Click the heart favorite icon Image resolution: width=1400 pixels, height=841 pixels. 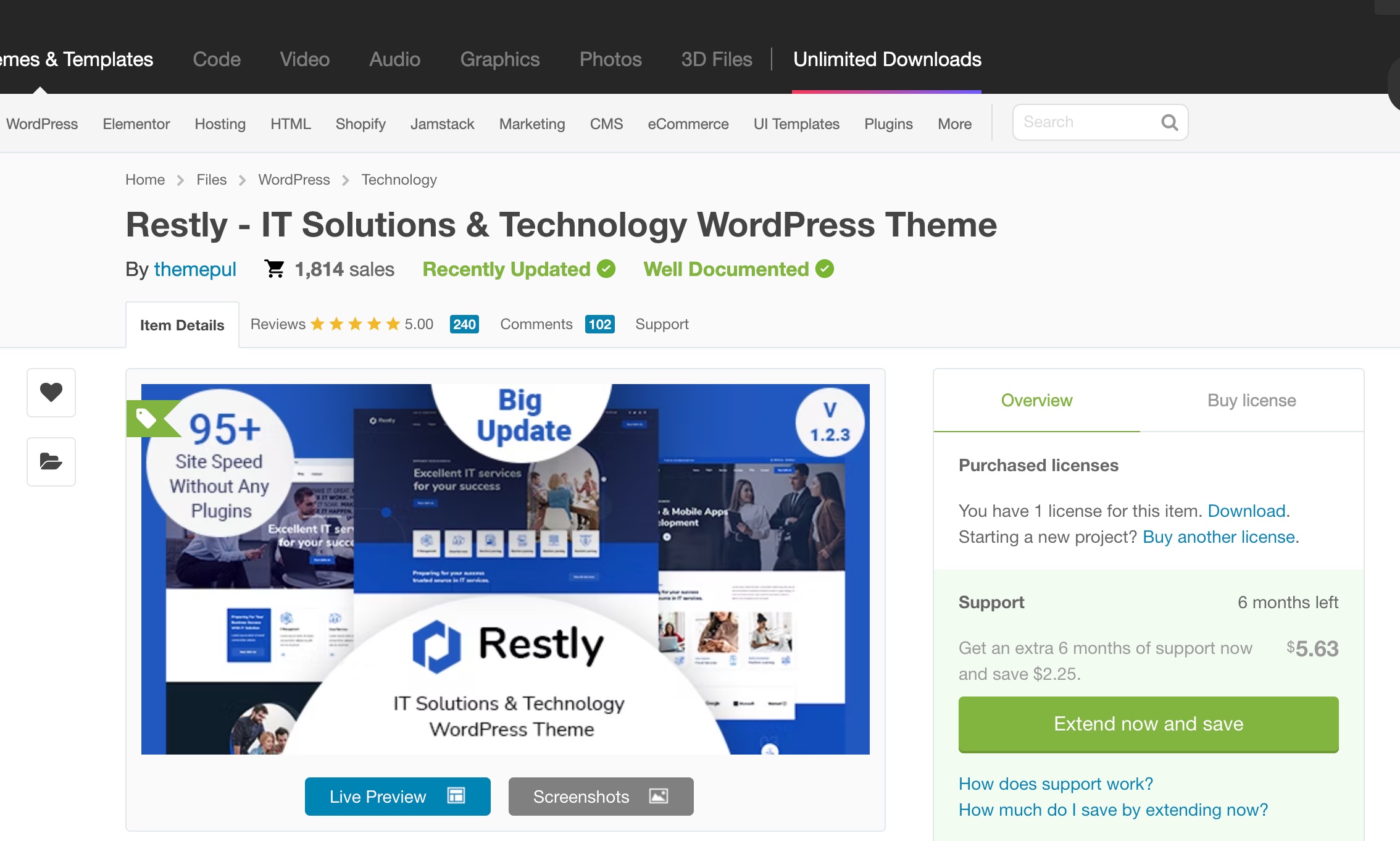coord(51,392)
